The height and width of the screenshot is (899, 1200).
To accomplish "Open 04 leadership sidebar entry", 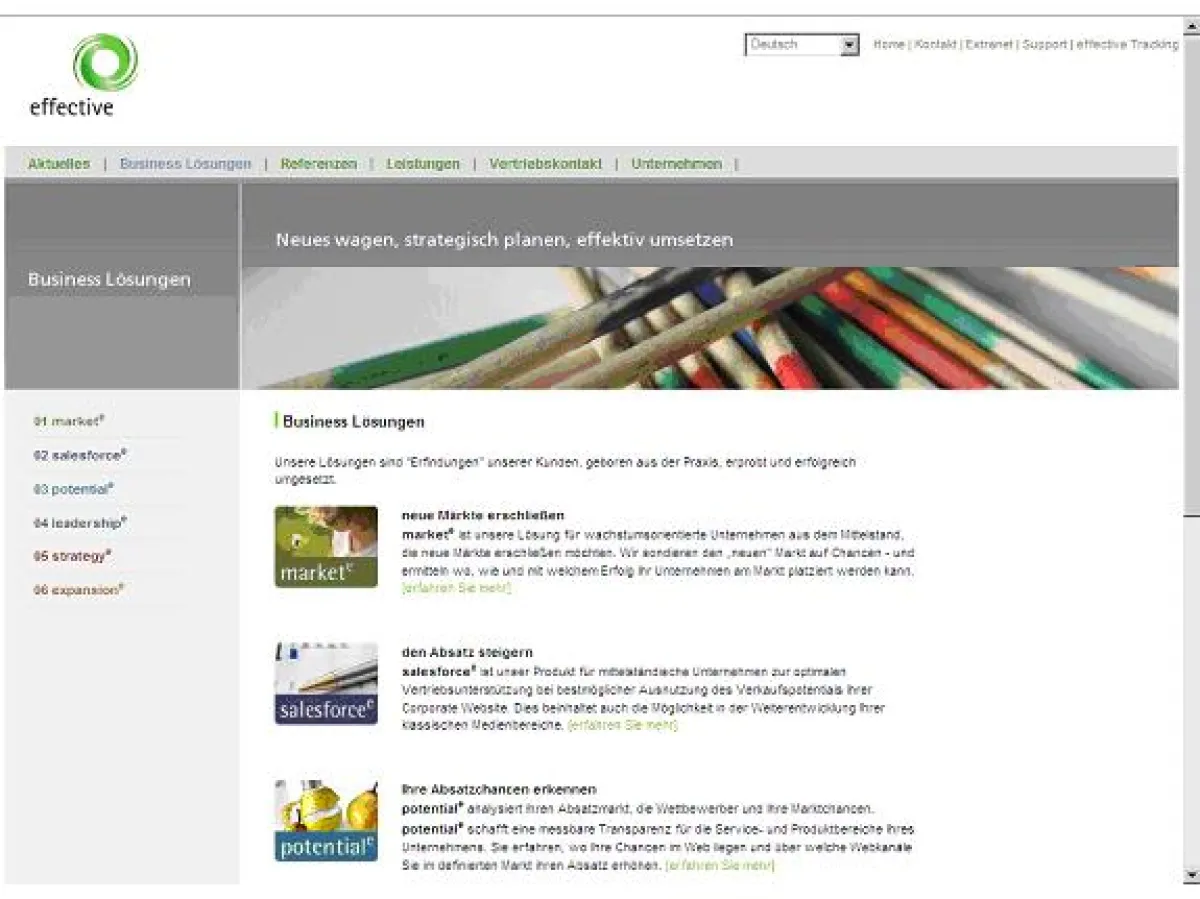I will (x=80, y=523).
